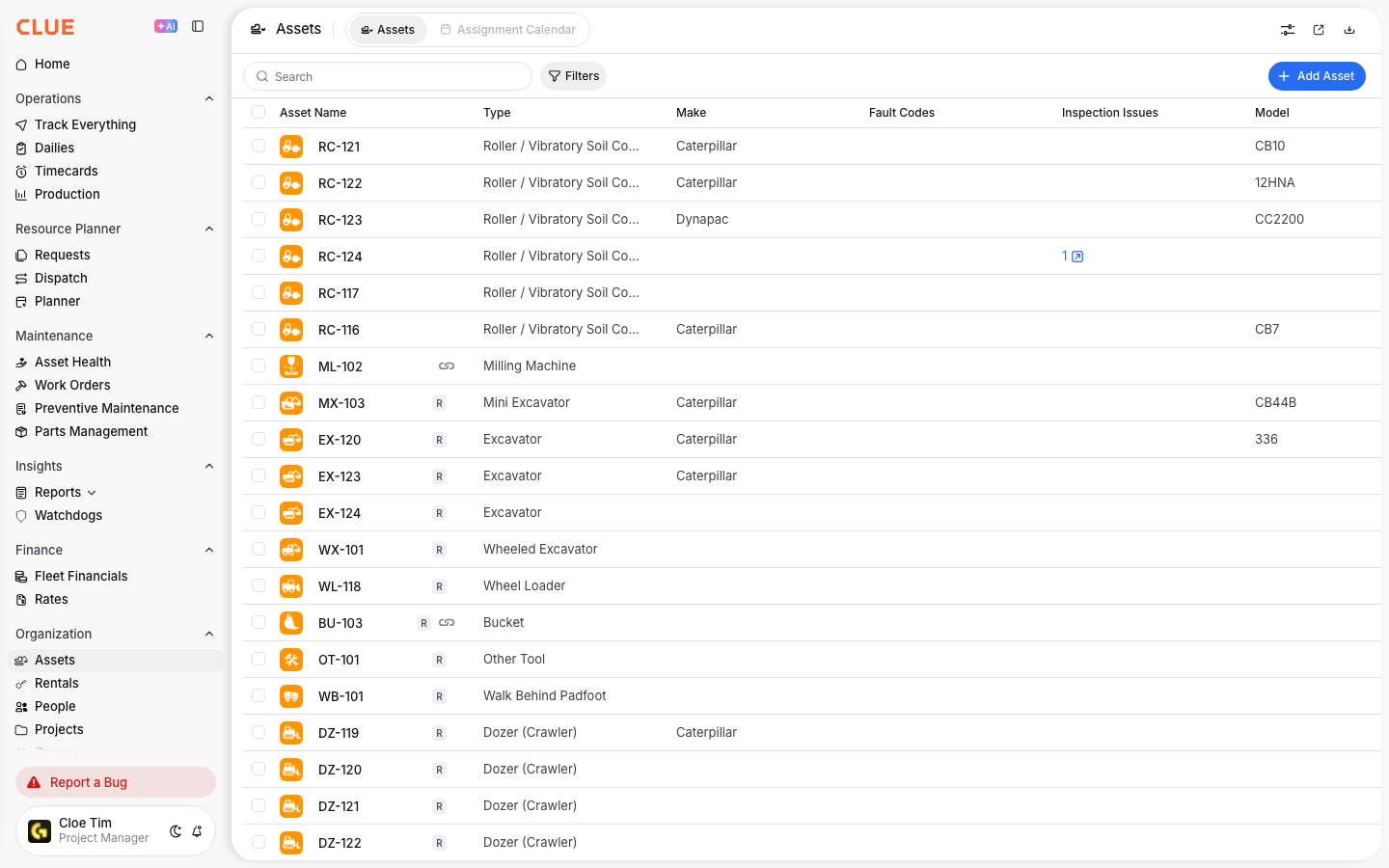Download the assets list
The image size is (1389, 868).
point(1349,30)
